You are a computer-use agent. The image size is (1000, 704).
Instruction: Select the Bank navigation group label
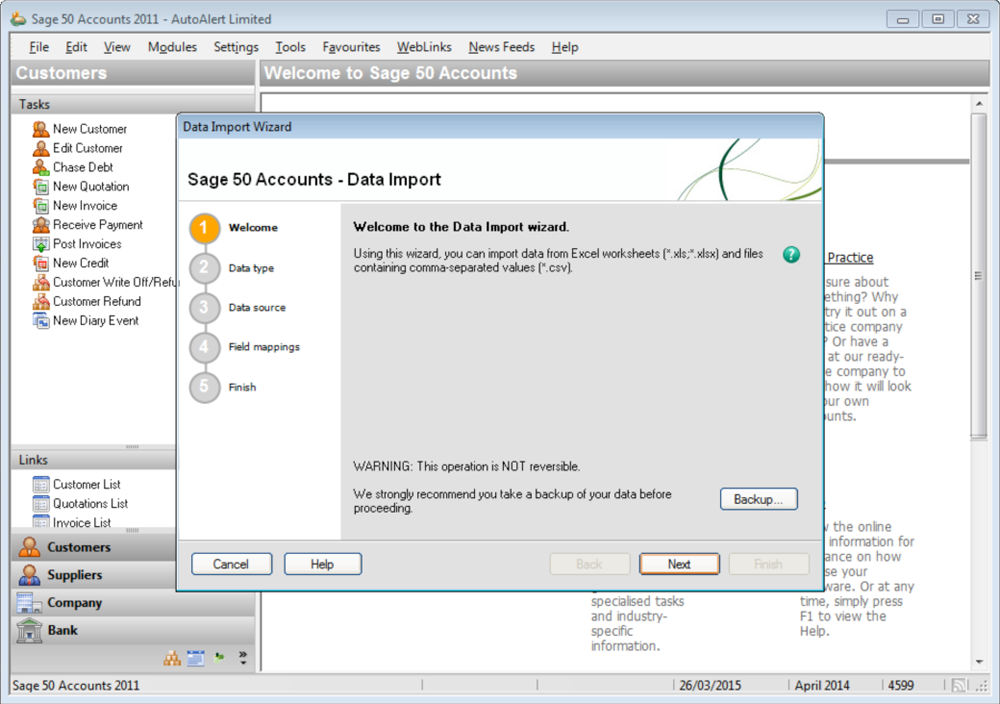click(x=62, y=630)
